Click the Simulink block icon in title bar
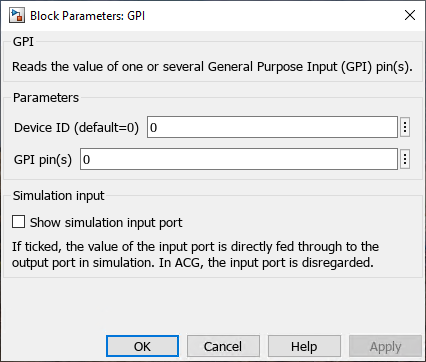The width and height of the screenshot is (426, 362). click(x=17, y=16)
